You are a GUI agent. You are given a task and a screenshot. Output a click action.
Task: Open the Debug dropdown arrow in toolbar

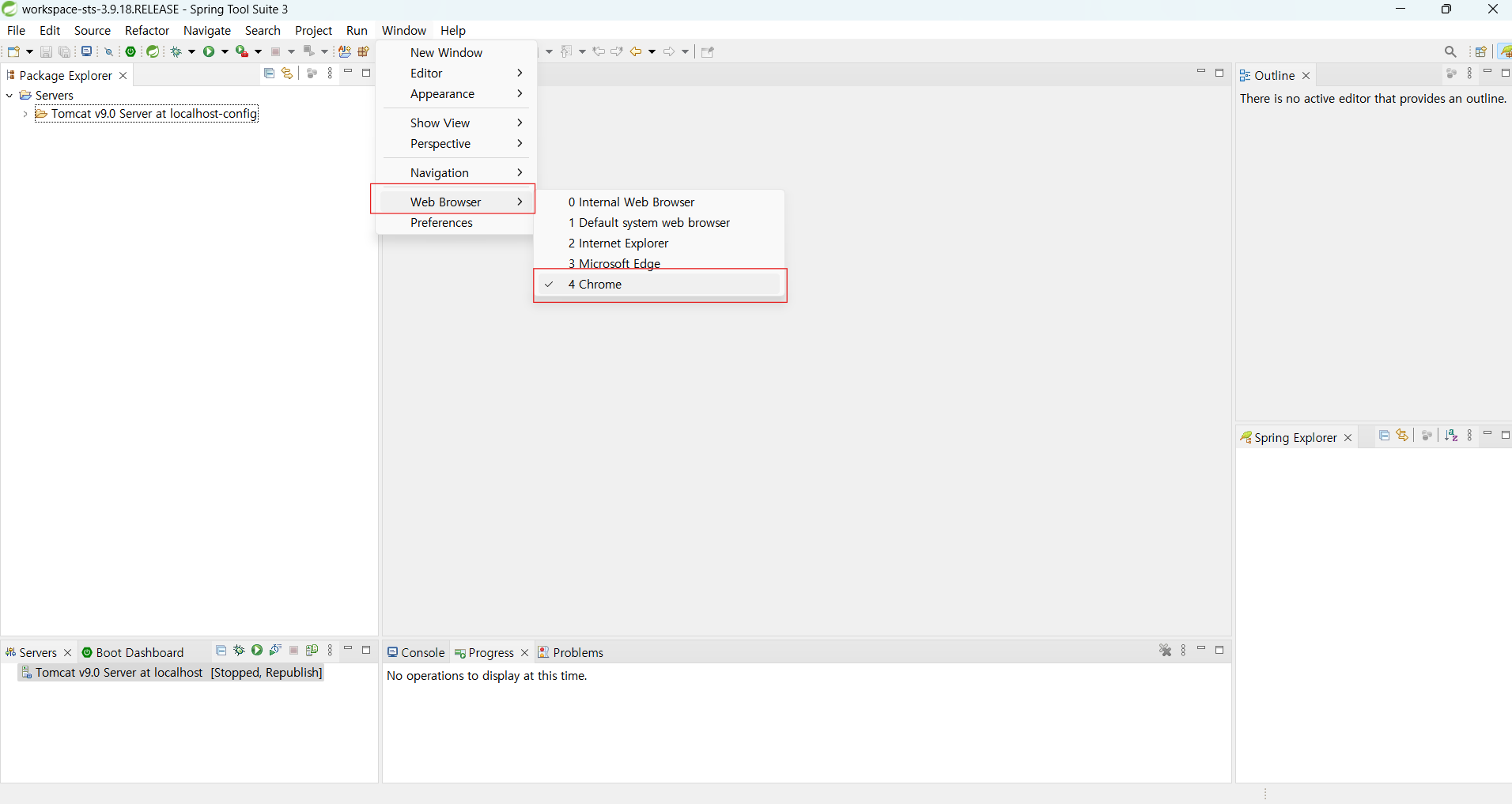point(191,51)
